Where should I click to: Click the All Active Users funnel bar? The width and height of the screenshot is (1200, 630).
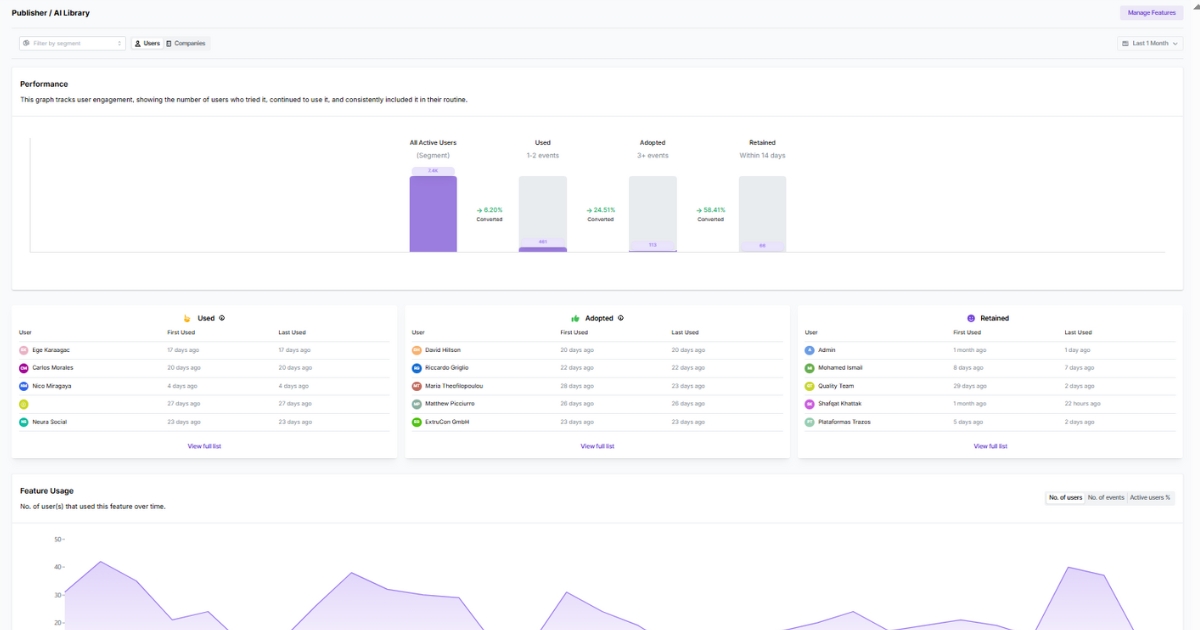(434, 210)
